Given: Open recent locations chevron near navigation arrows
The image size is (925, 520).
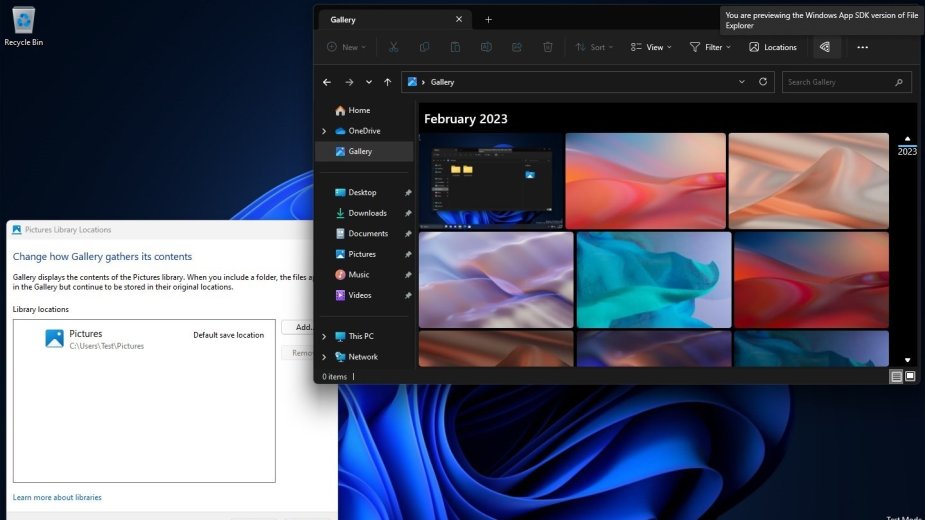Looking at the screenshot, I should (x=369, y=82).
